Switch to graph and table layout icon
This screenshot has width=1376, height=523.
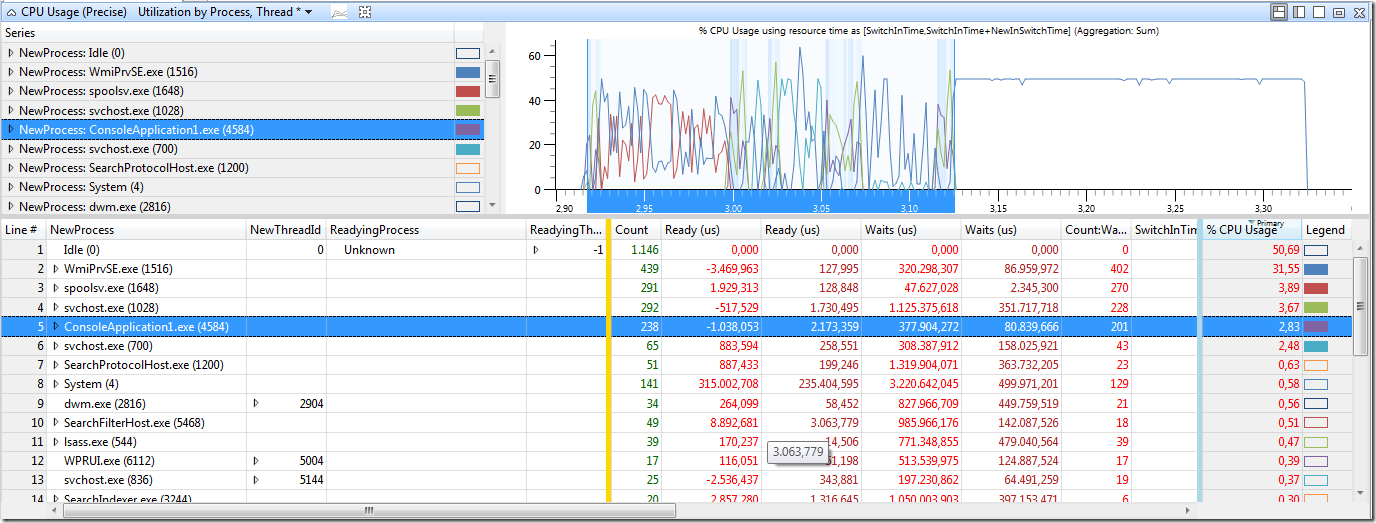(1279, 12)
